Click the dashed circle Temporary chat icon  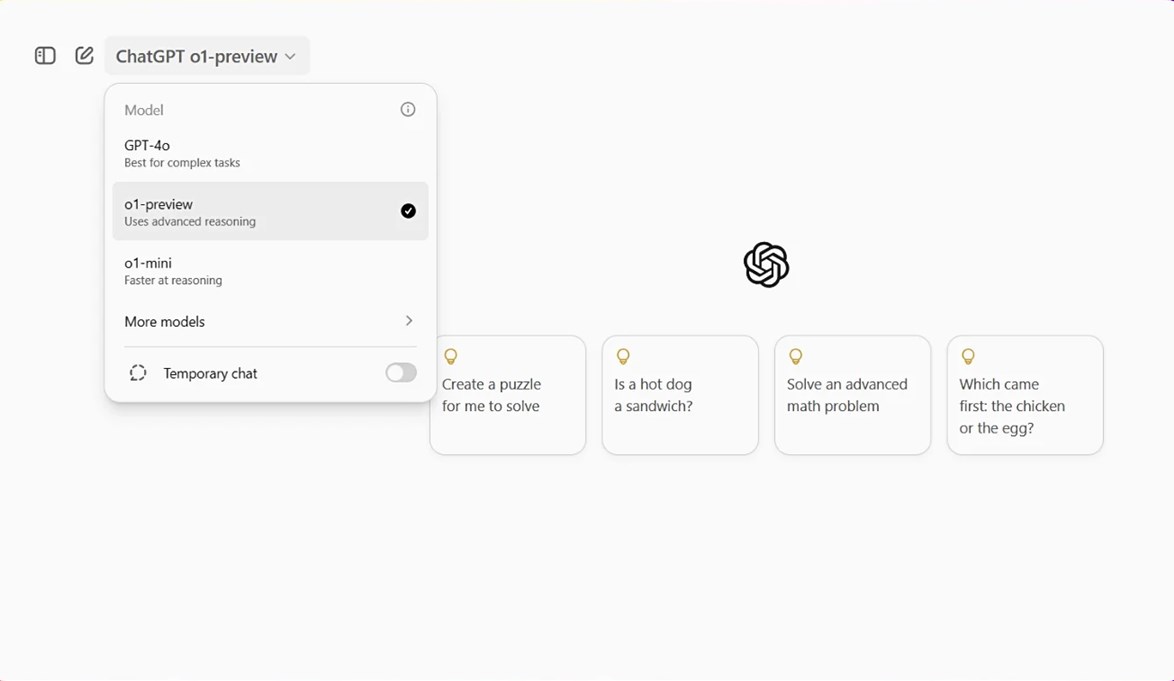pos(138,373)
